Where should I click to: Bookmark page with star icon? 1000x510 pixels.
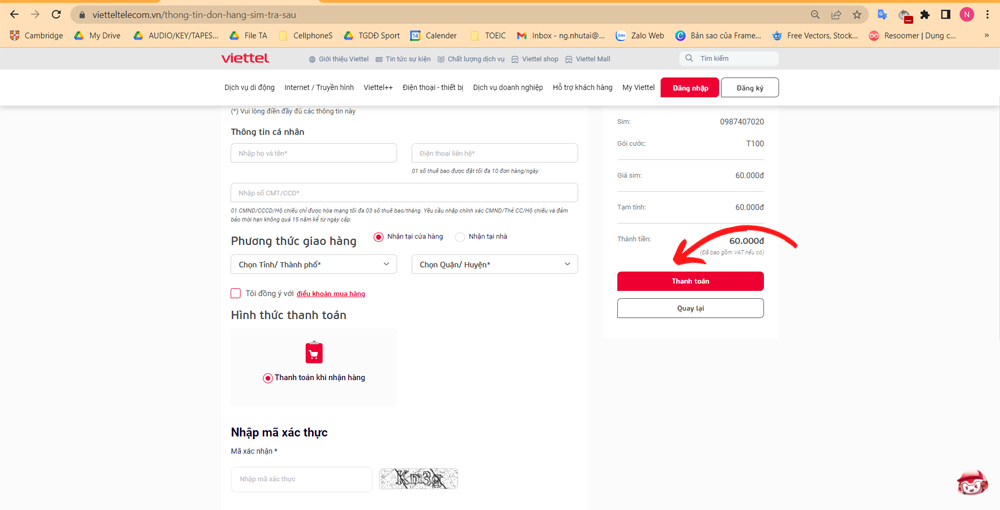click(x=857, y=15)
